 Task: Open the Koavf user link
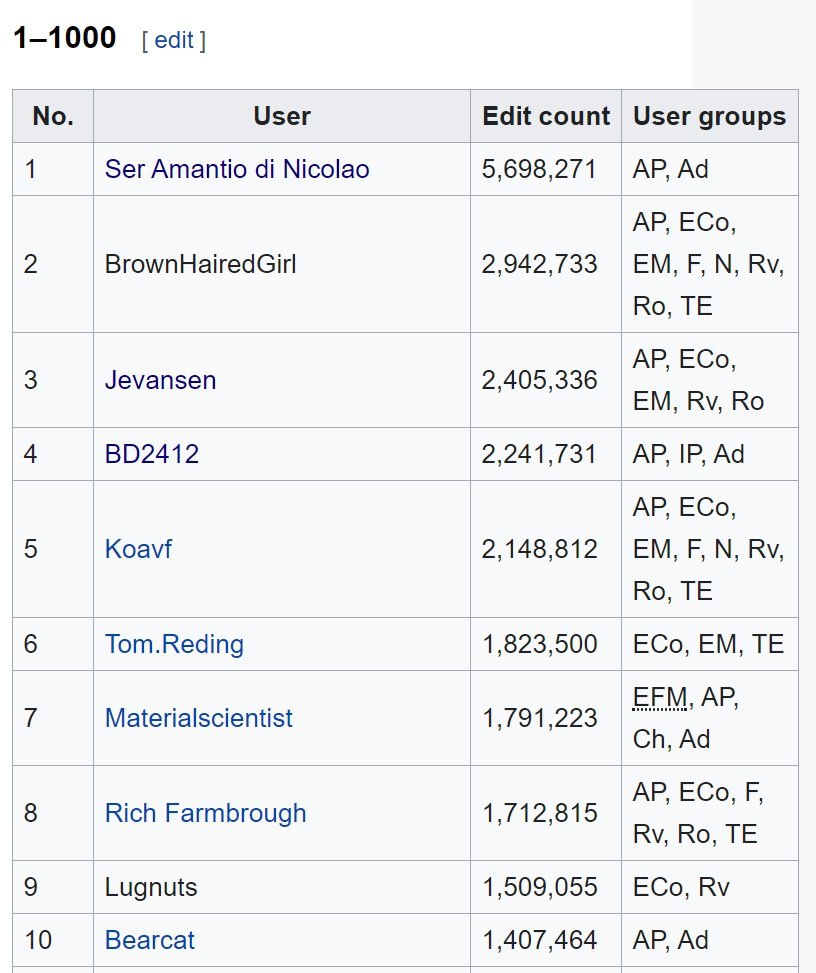138,549
